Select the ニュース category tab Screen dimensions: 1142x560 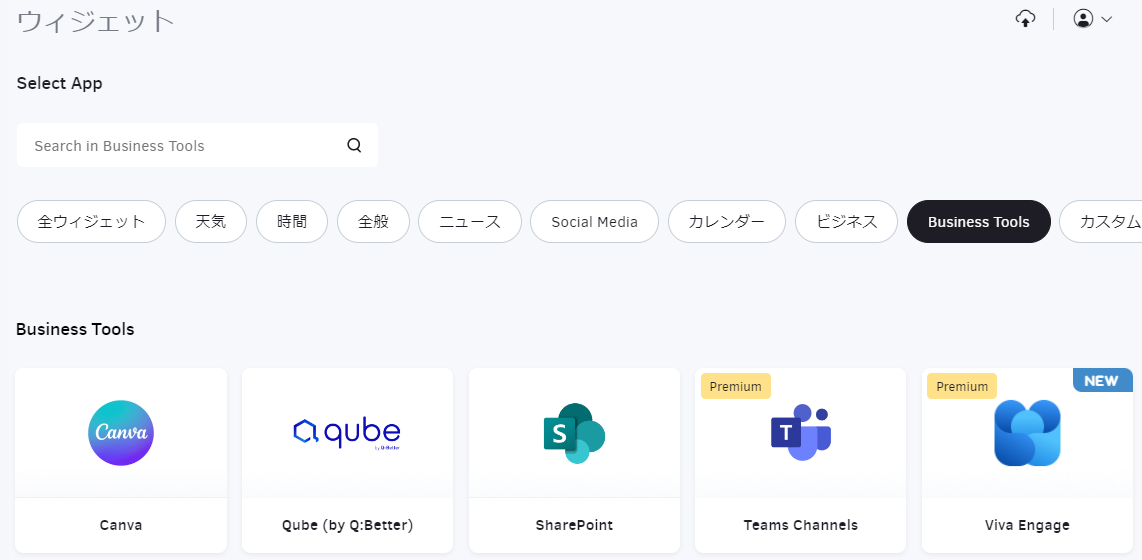point(470,221)
